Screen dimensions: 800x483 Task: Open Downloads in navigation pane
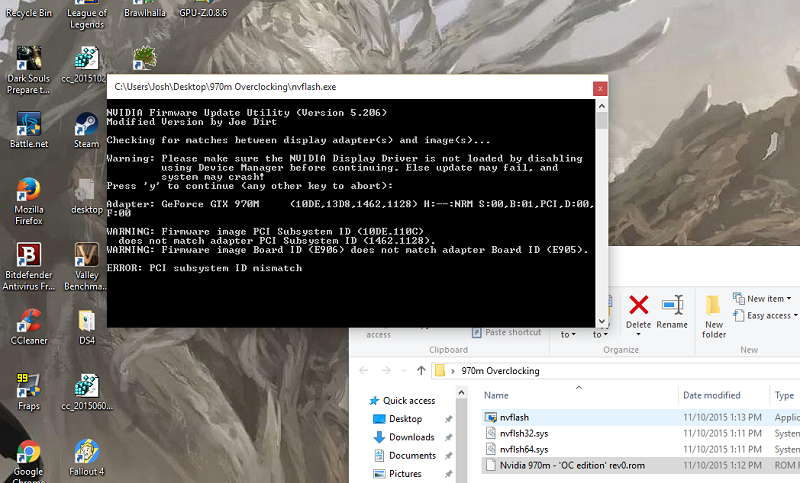pos(404,437)
